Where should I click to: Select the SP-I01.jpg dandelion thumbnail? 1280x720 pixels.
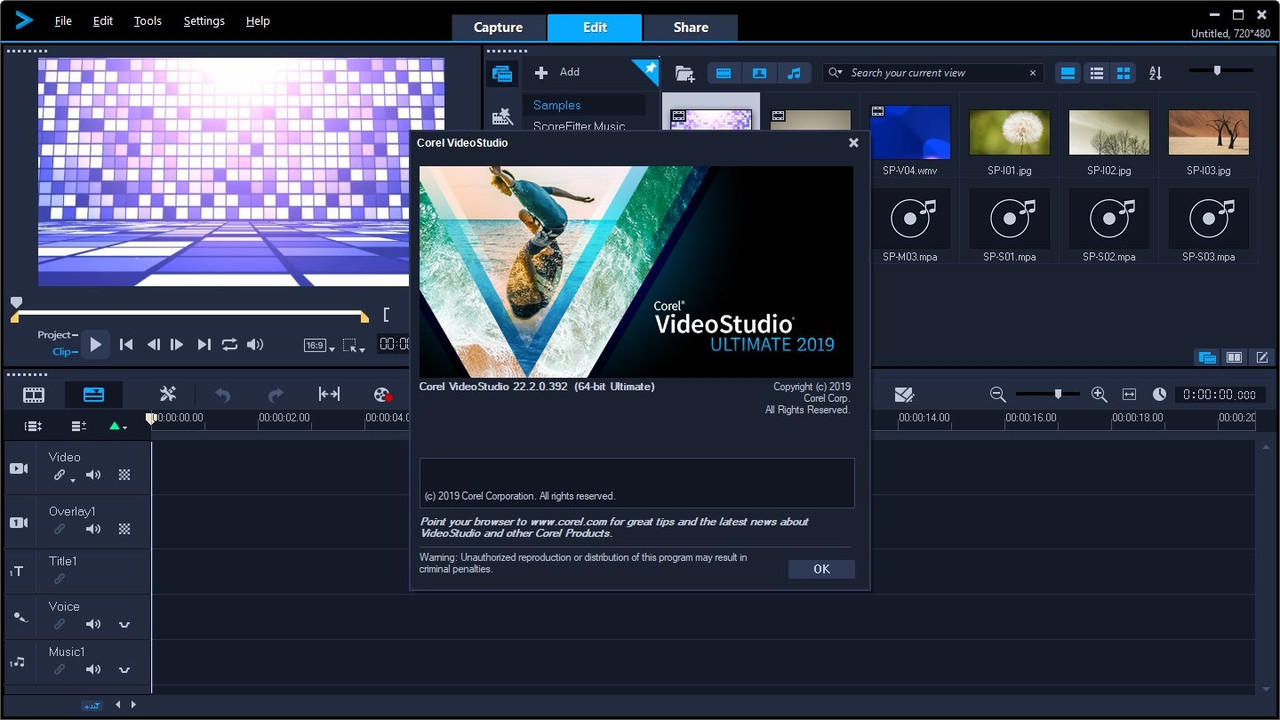pyautogui.click(x=1010, y=132)
